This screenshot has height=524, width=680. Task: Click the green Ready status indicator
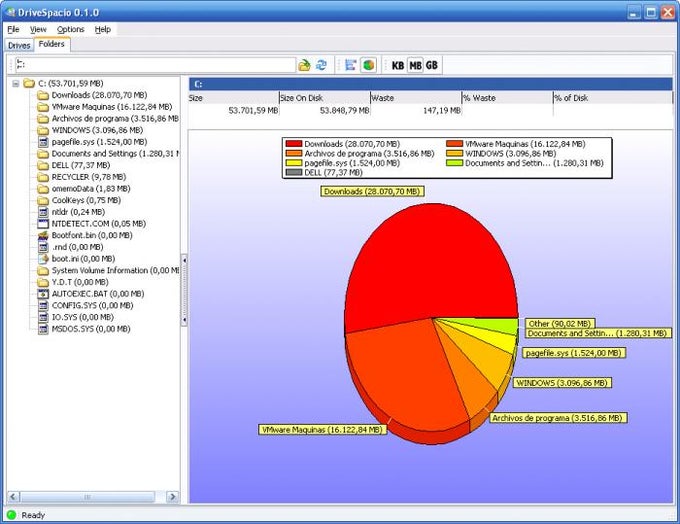click(x=11, y=515)
